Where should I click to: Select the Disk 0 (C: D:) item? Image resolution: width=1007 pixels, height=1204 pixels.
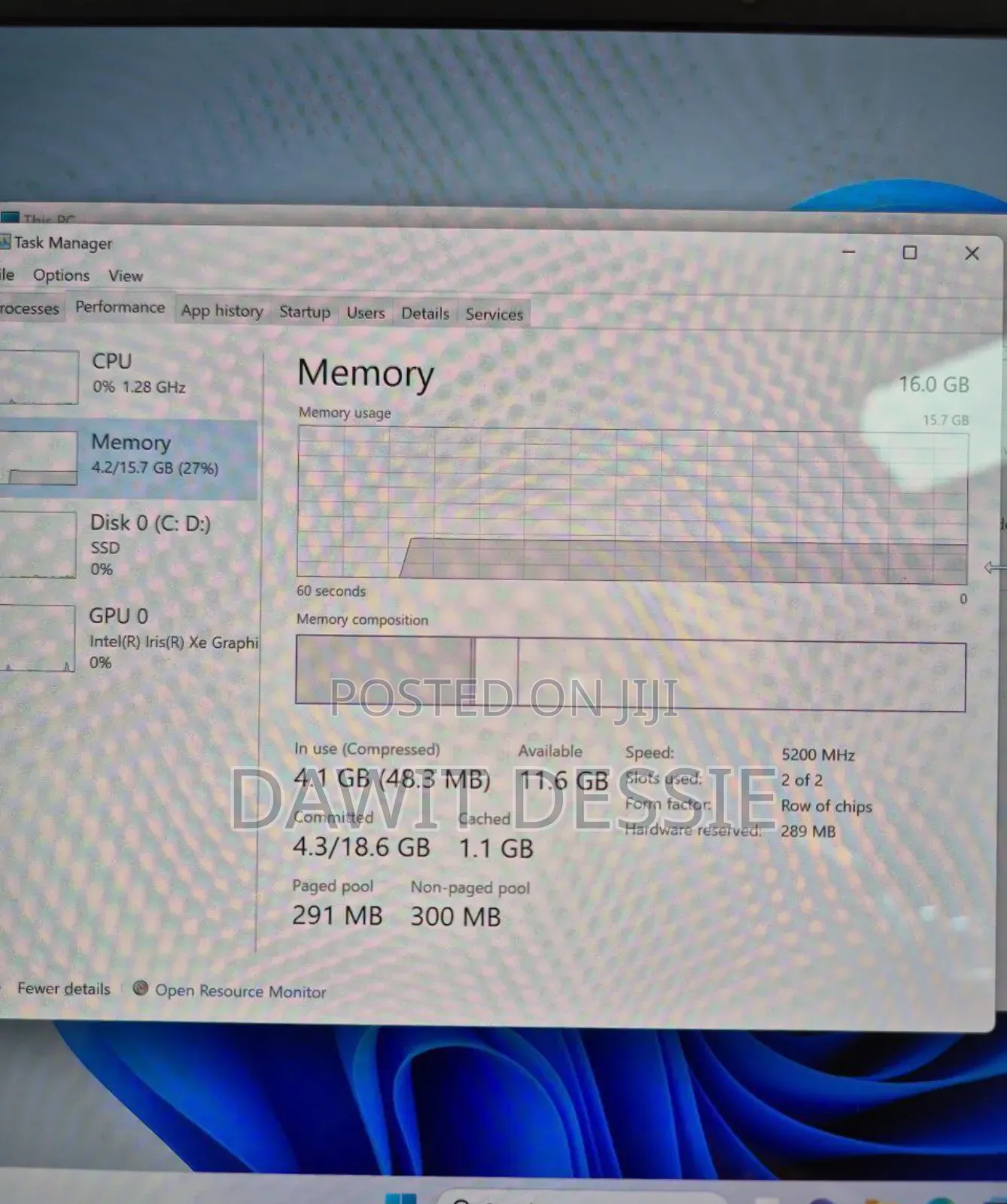tap(128, 545)
